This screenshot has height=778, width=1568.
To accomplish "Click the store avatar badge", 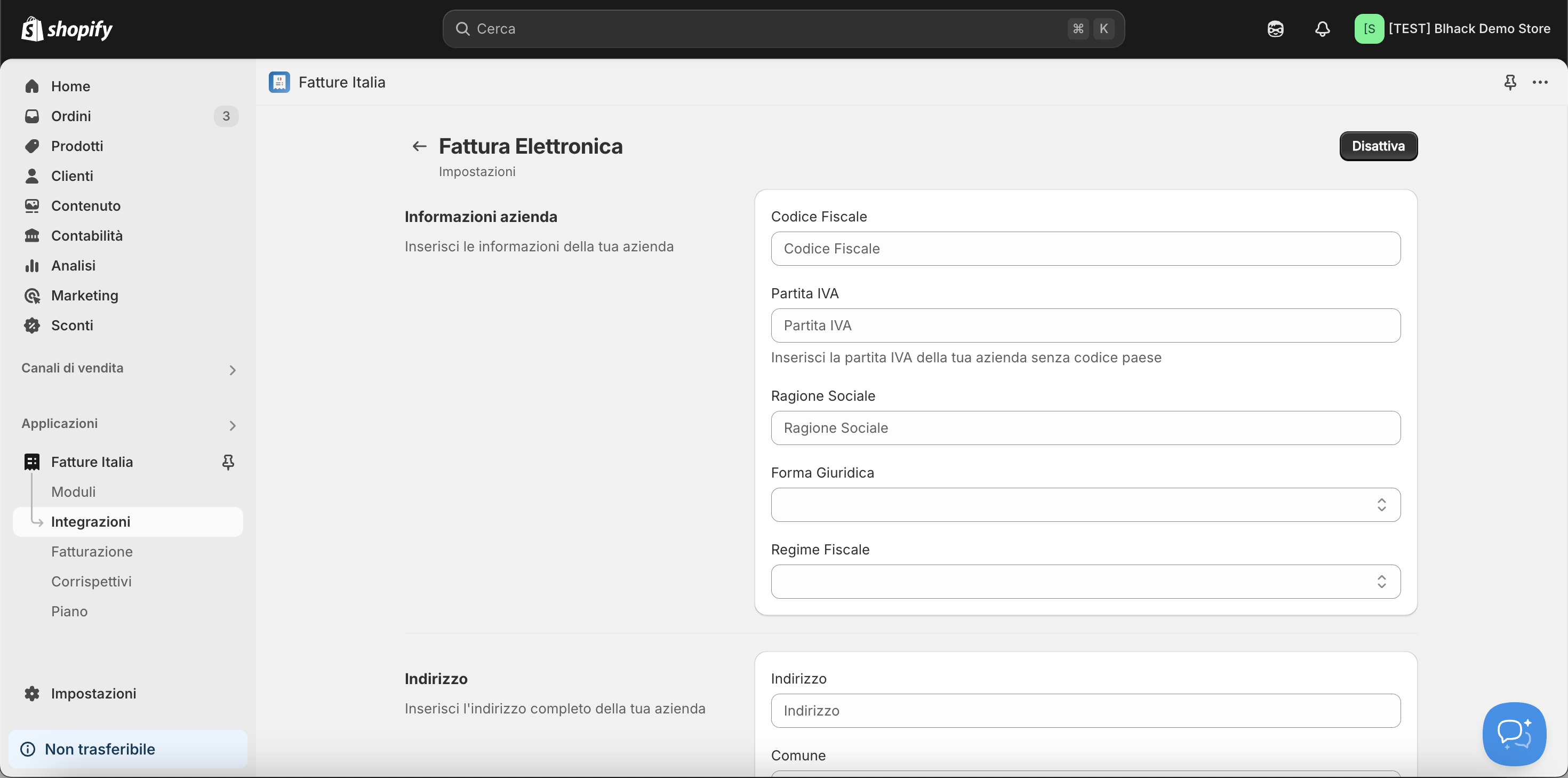I will pos(1369,29).
